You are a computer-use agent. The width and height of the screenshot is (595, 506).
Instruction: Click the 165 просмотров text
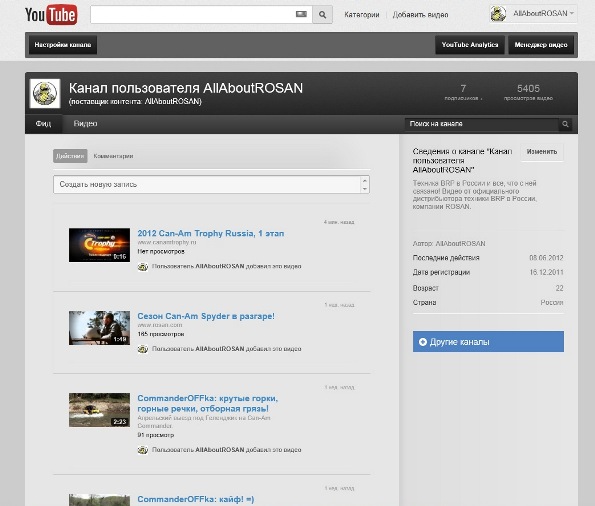point(161,334)
